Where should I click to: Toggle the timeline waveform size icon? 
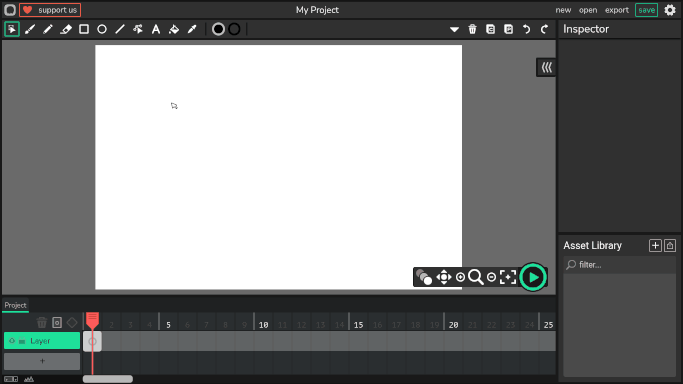point(29,379)
